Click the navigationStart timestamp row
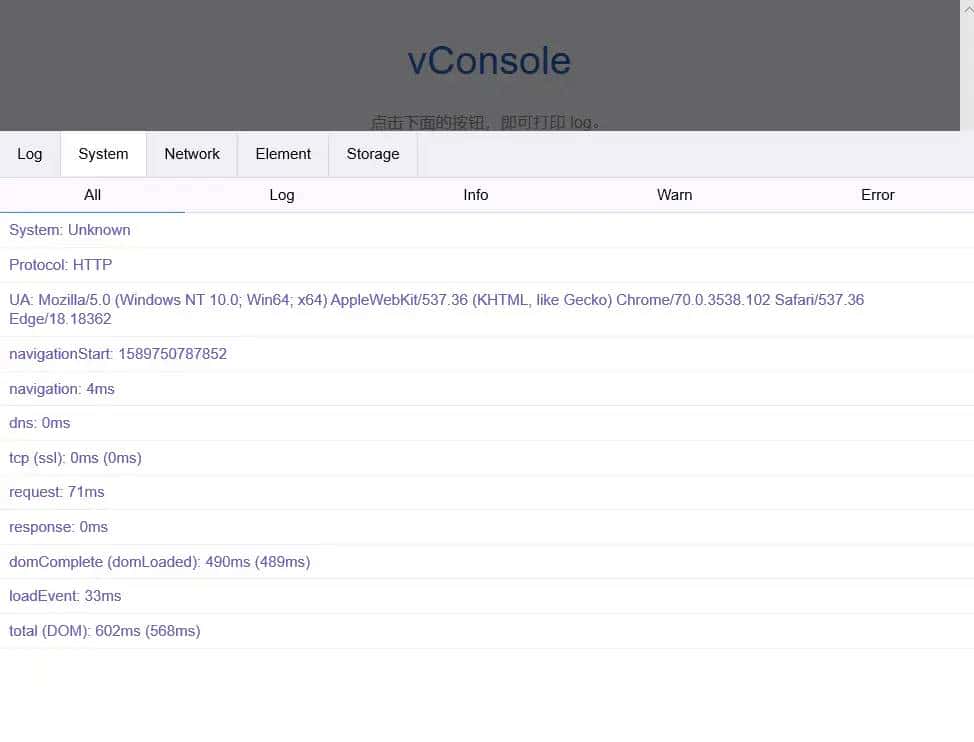974x742 pixels. (x=117, y=354)
